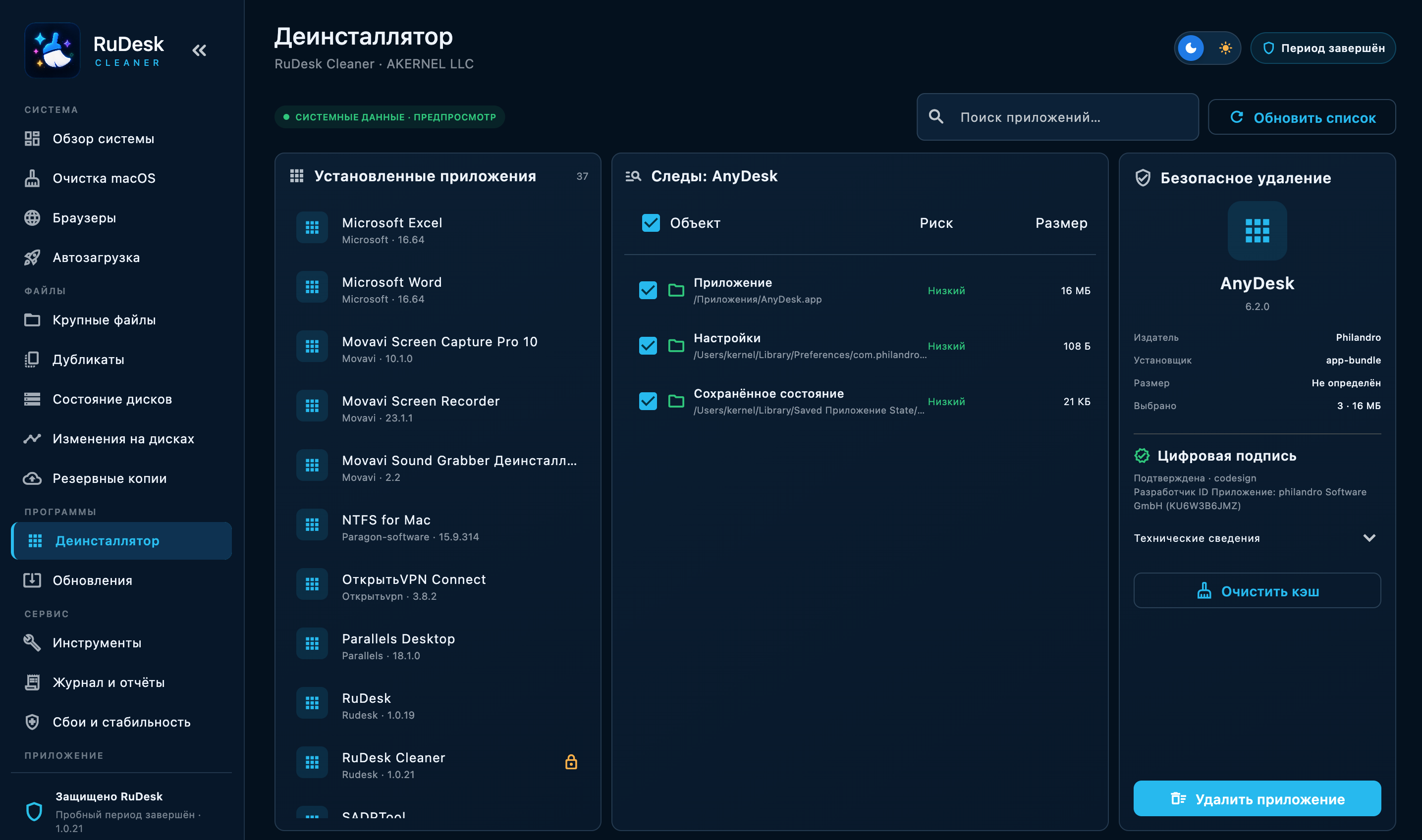Click the Резервные копии cloud icon
1422x840 pixels.
(32, 478)
